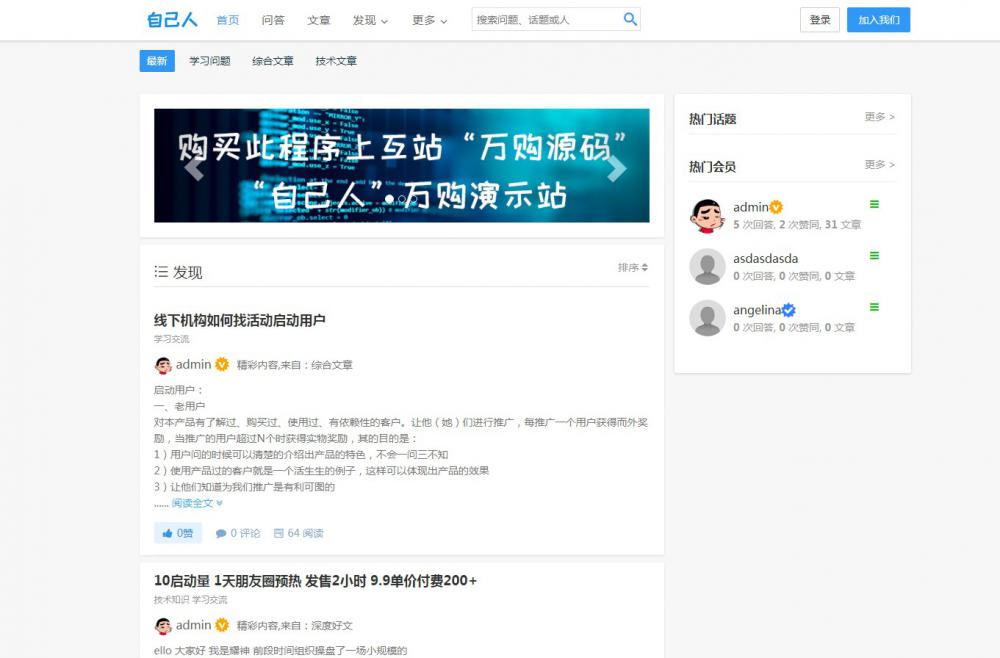Expand the post via 阅读全文
The width and height of the screenshot is (1000, 658).
197,503
